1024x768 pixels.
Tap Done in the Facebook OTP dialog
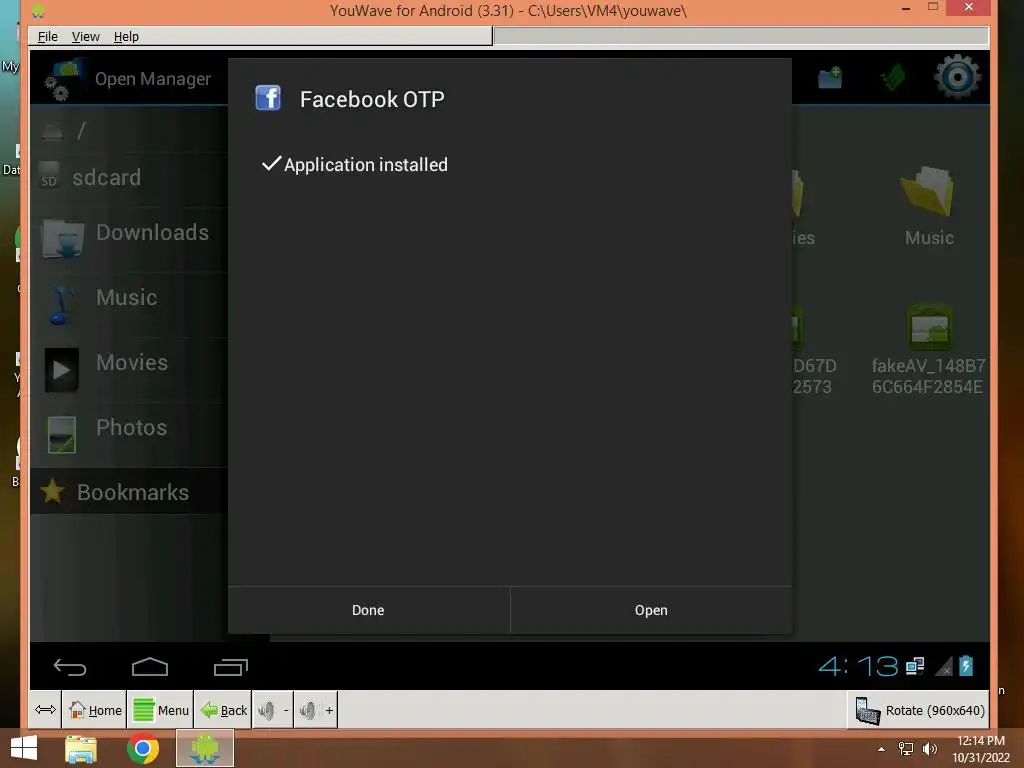coord(368,610)
